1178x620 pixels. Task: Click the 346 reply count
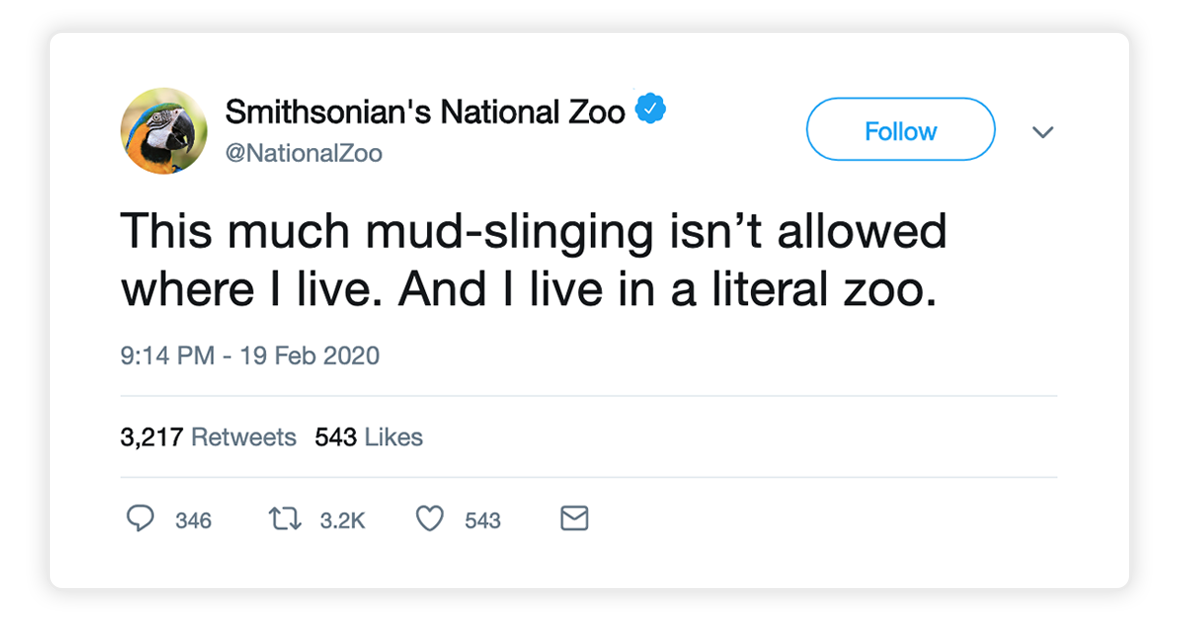(193, 520)
